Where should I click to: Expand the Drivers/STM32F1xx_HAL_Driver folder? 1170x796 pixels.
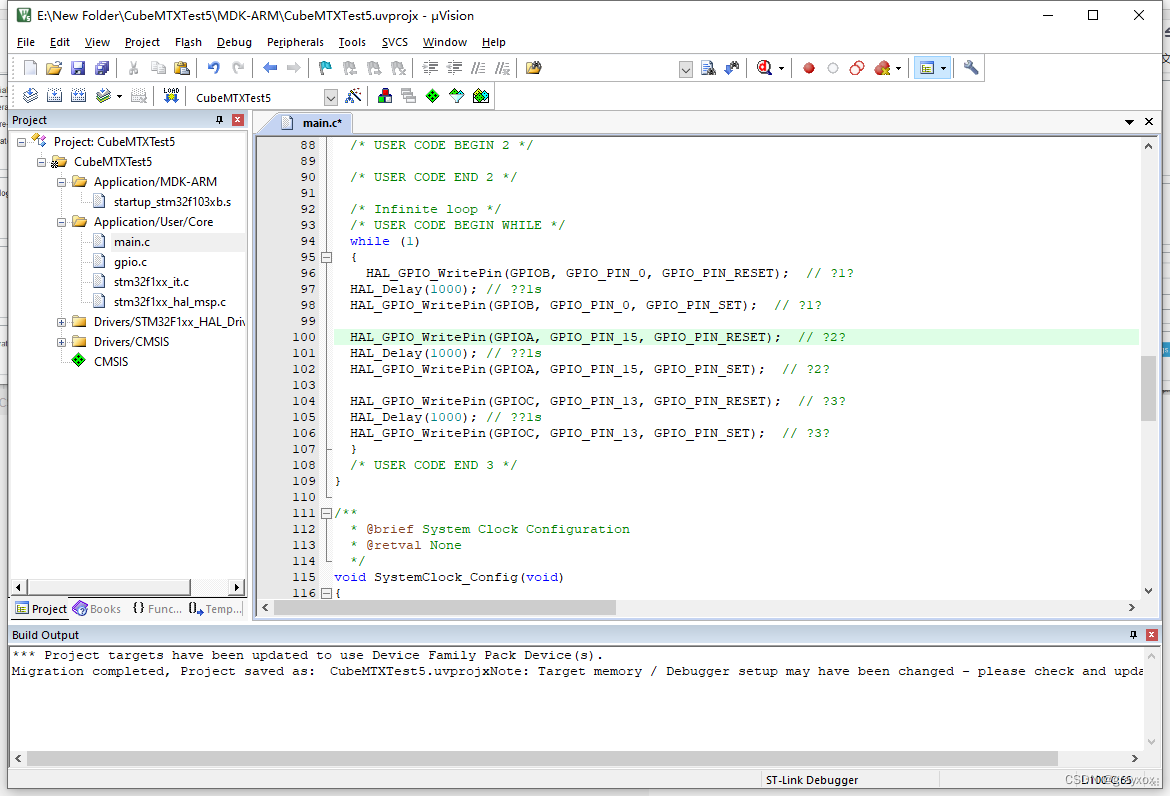62,322
